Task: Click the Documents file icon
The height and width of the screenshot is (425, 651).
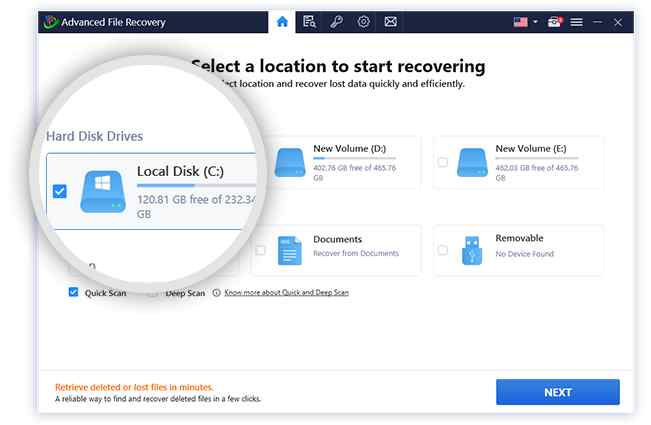Action: coord(288,250)
